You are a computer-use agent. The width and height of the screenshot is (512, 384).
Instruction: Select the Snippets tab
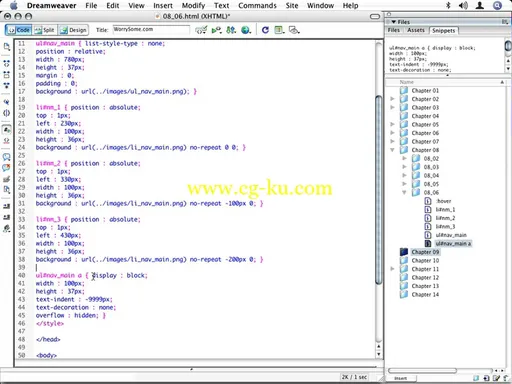click(x=443, y=31)
